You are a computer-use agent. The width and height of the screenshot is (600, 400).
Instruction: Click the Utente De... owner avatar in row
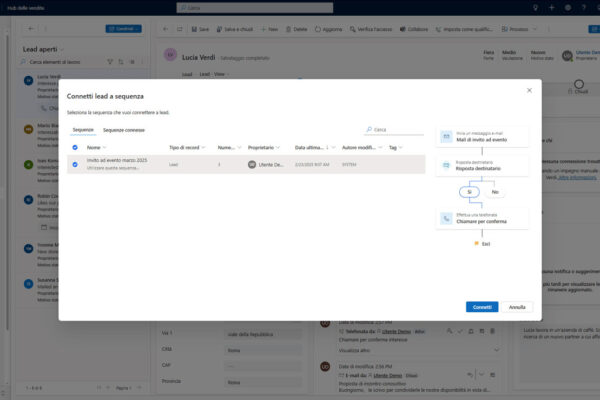[252, 165]
